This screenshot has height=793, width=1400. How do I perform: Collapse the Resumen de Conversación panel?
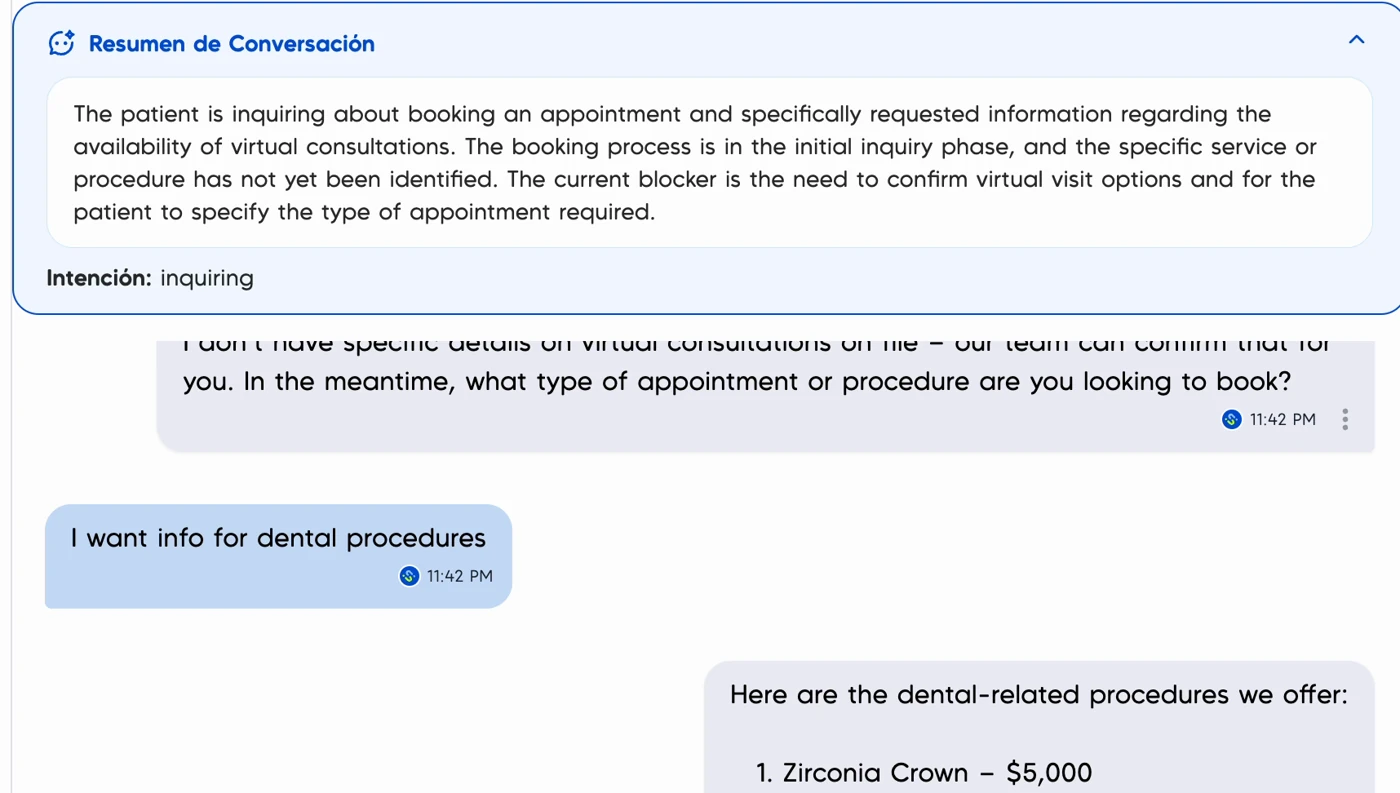(x=1356, y=40)
